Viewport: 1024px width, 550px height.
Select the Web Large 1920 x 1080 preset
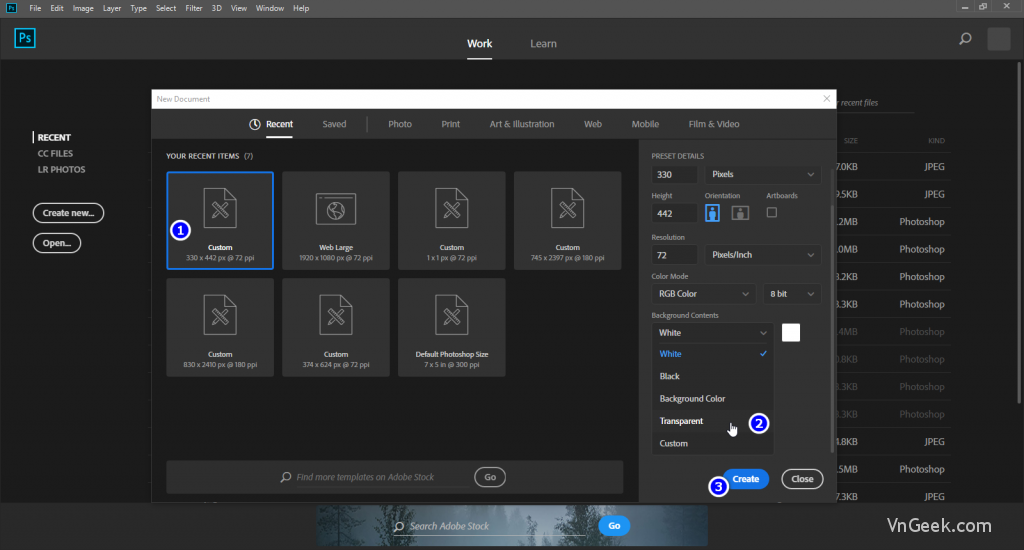[x=336, y=220]
